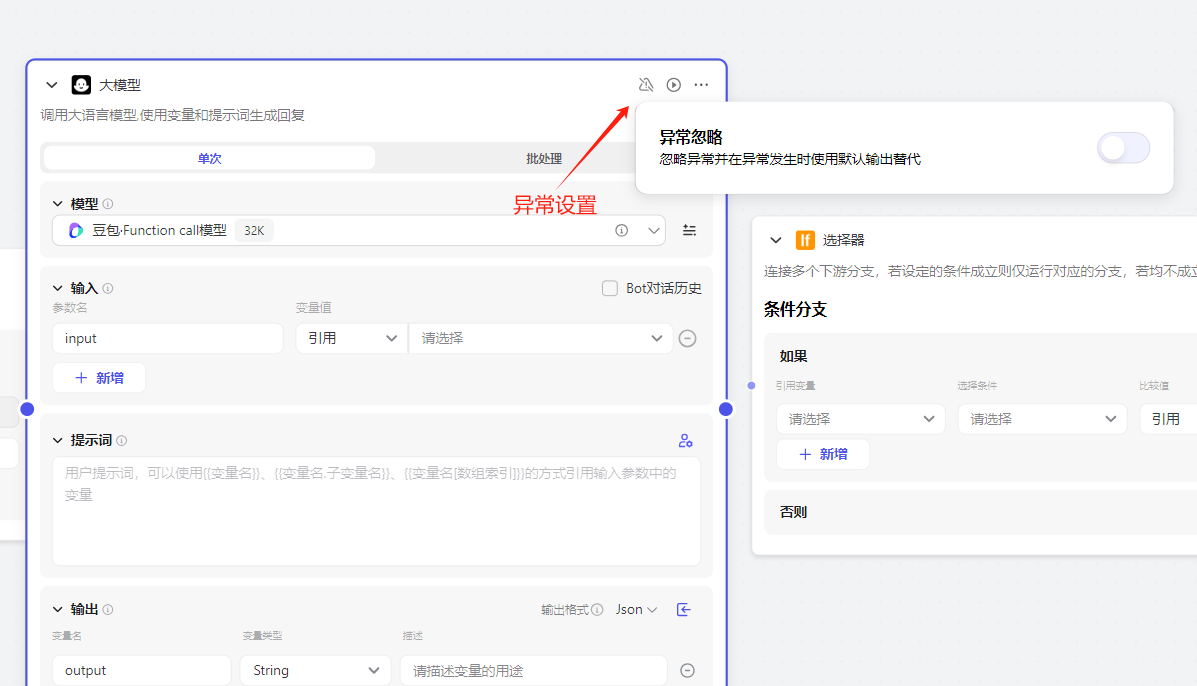Click 新增 button in the 输入 section
This screenshot has width=1197, height=686.
(x=99, y=378)
